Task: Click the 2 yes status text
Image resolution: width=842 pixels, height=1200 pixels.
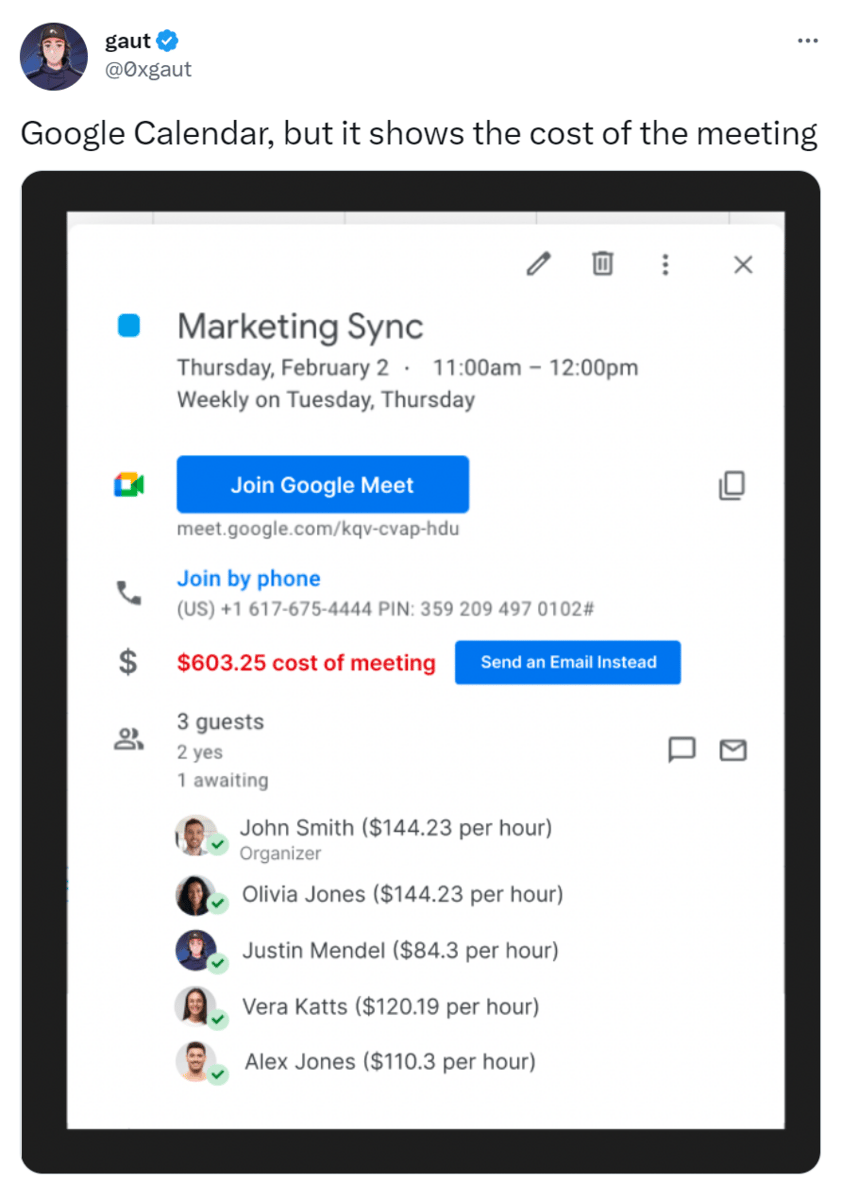Action: tap(200, 752)
